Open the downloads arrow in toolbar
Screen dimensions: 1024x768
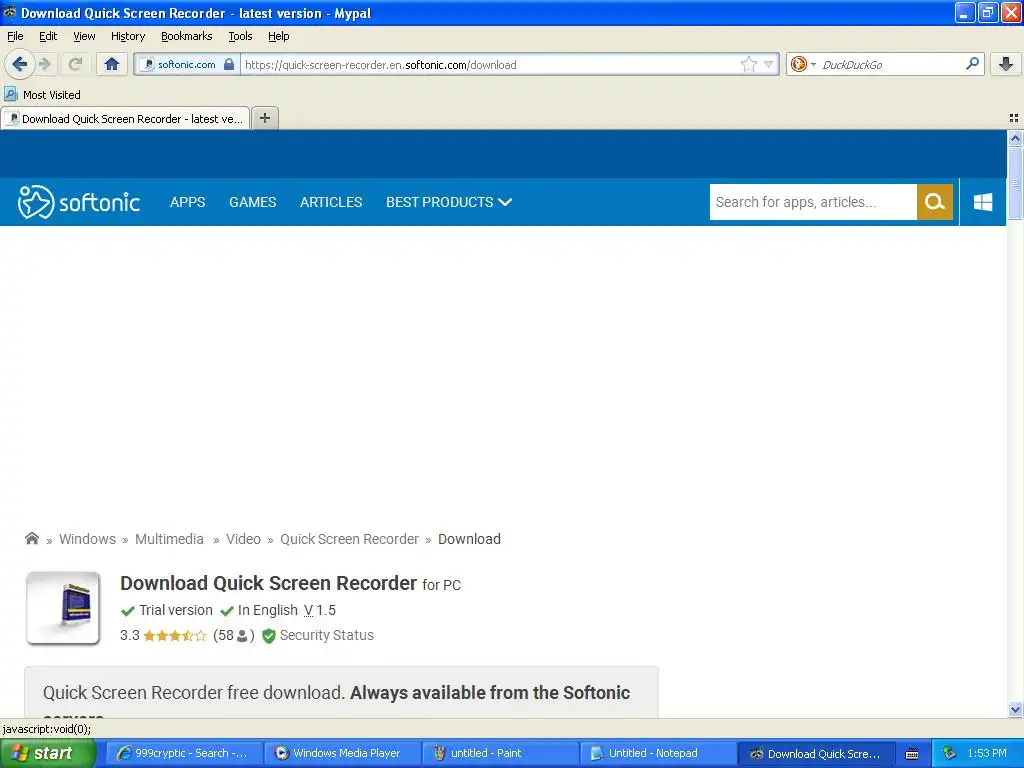1006,64
